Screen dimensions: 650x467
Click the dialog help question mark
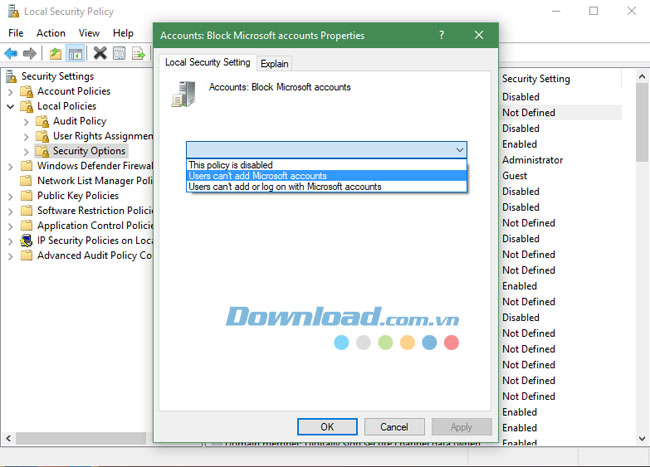pyautogui.click(x=441, y=35)
